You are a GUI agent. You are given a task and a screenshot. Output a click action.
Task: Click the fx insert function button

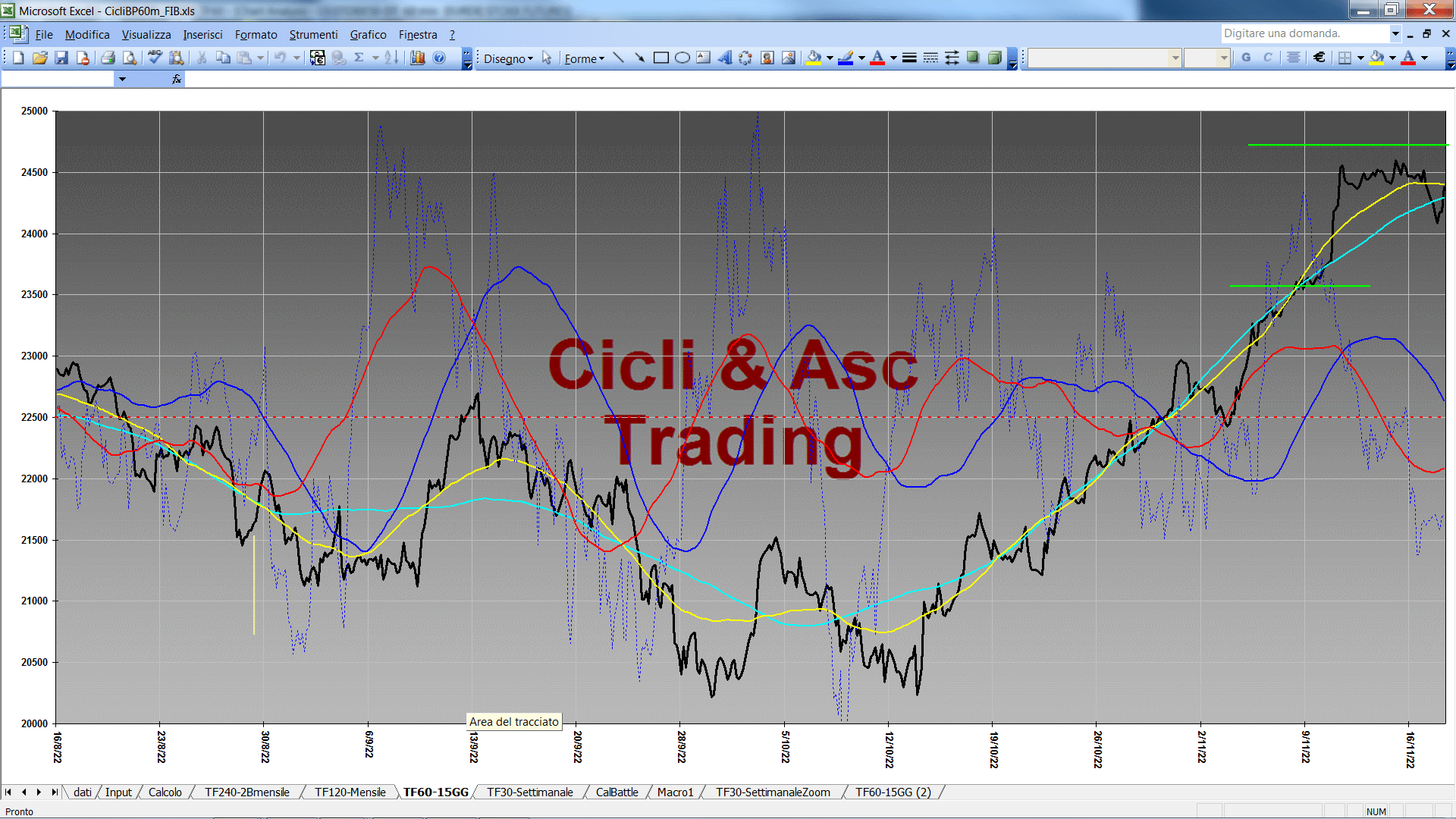(177, 79)
